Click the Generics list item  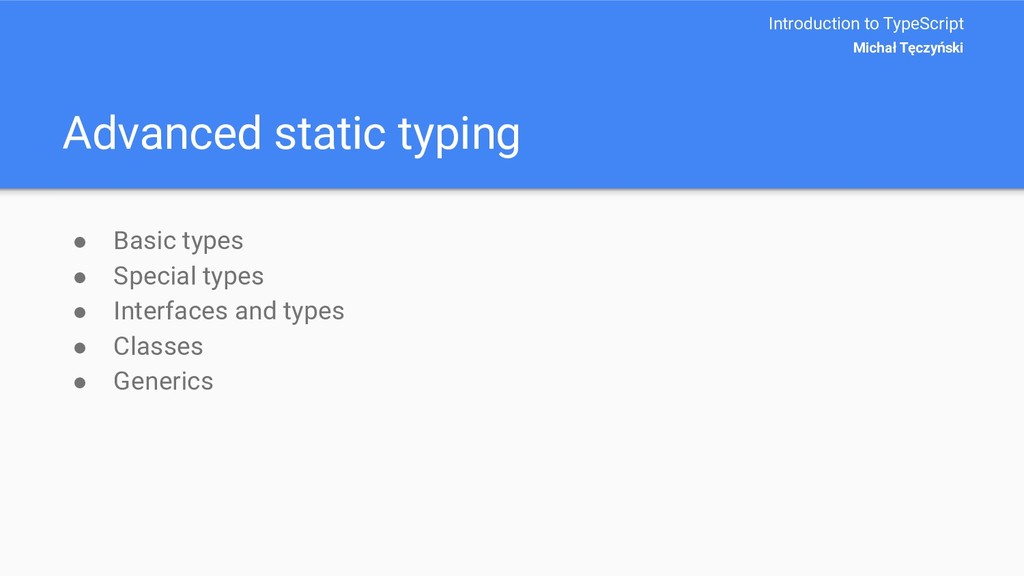tap(163, 381)
